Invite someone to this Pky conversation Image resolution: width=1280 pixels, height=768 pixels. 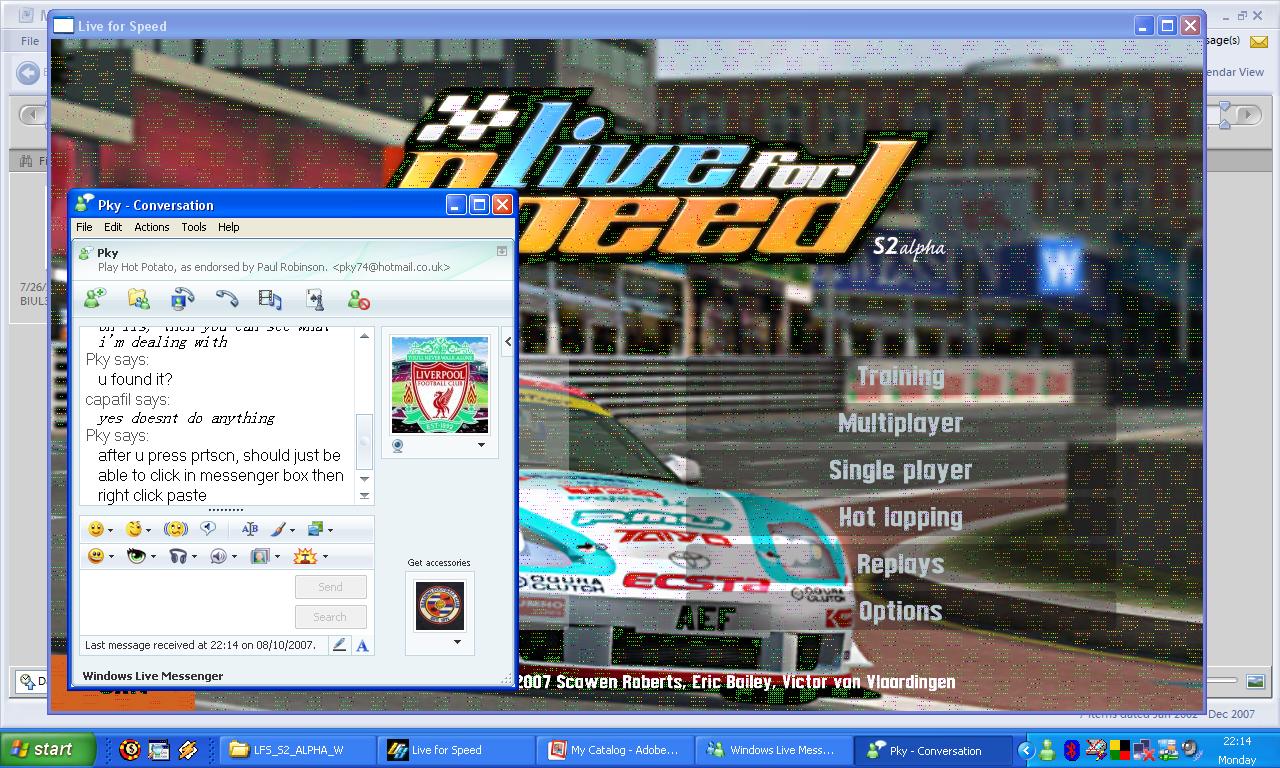[x=95, y=298]
